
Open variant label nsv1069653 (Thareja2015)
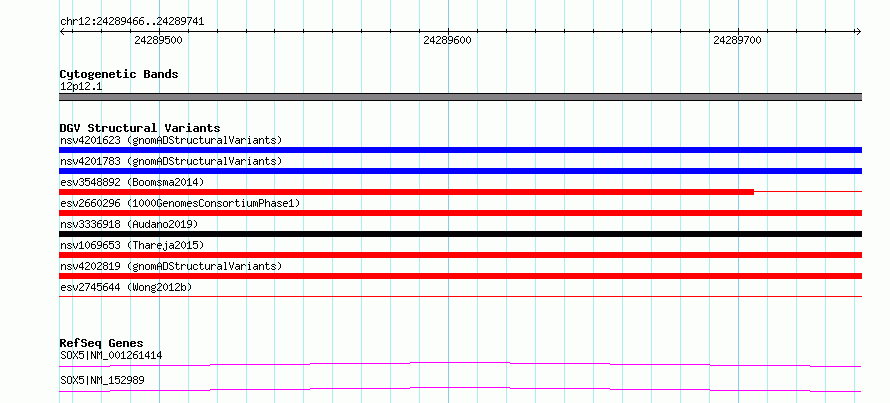pos(132,245)
